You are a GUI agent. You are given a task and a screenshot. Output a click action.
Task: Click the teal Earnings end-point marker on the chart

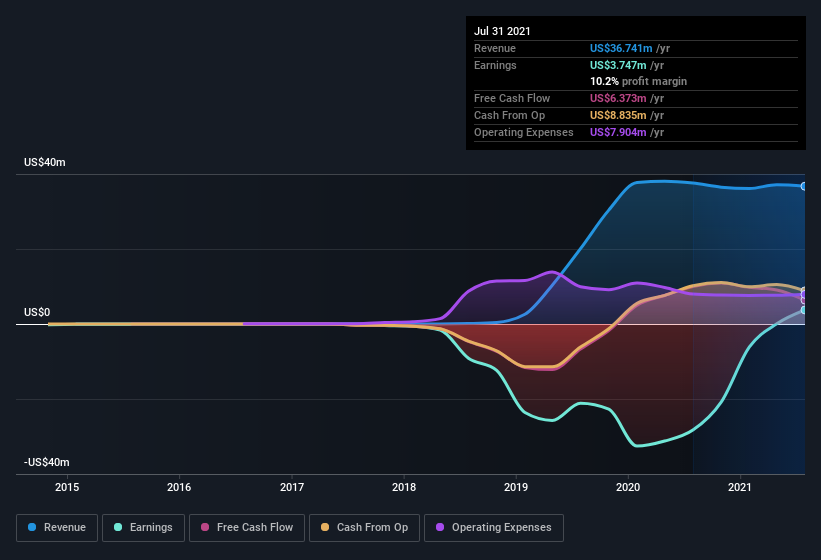pyautogui.click(x=804, y=310)
